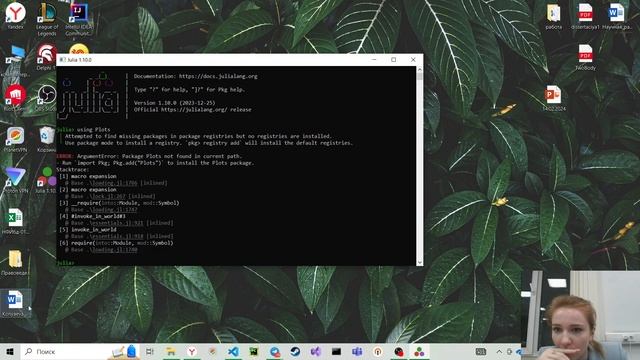
Task: Switch to Visual Studio Code in taskbar
Action: (x=233, y=351)
